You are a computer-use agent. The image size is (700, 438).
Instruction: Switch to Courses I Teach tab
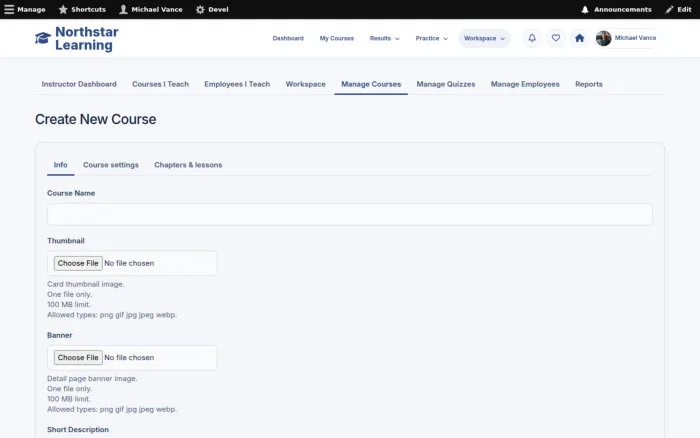coord(160,84)
